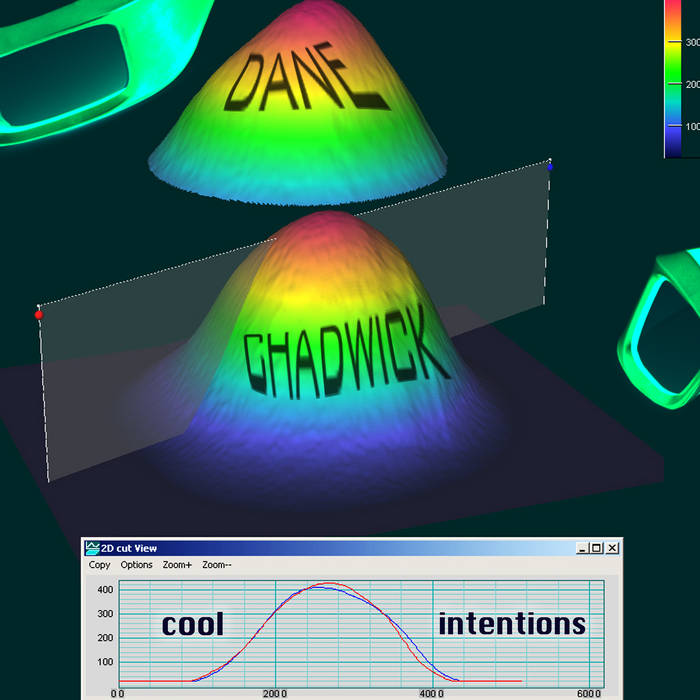Minimize the 2D cut View window
The height and width of the screenshot is (700, 700).
tap(582, 548)
